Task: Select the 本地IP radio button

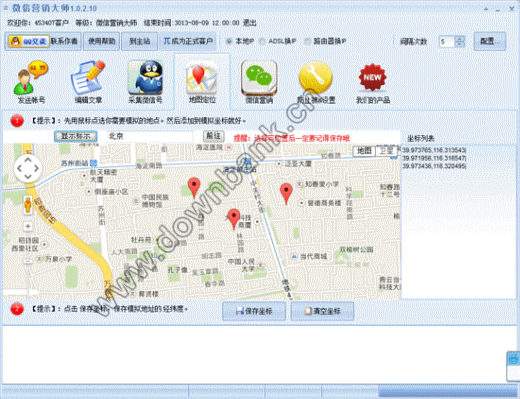Action: point(229,41)
